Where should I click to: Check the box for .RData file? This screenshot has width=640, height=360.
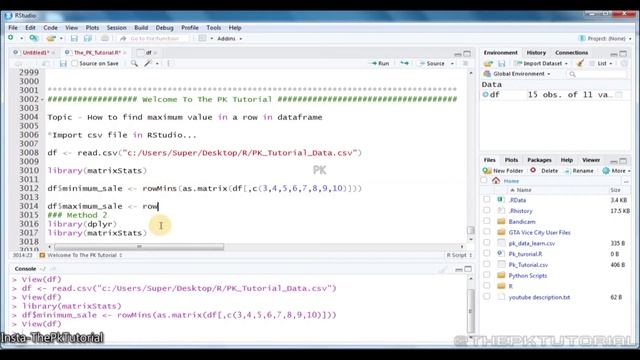487,200
